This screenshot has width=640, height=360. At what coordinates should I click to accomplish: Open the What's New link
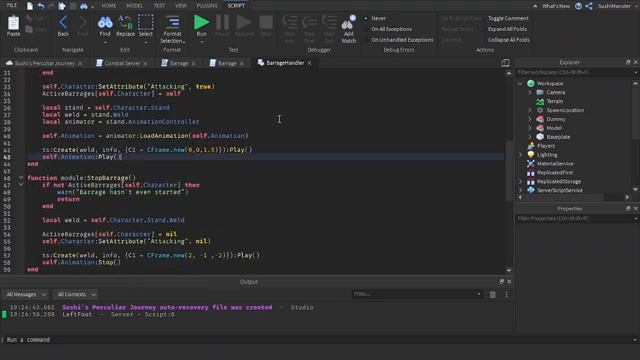tap(556, 6)
